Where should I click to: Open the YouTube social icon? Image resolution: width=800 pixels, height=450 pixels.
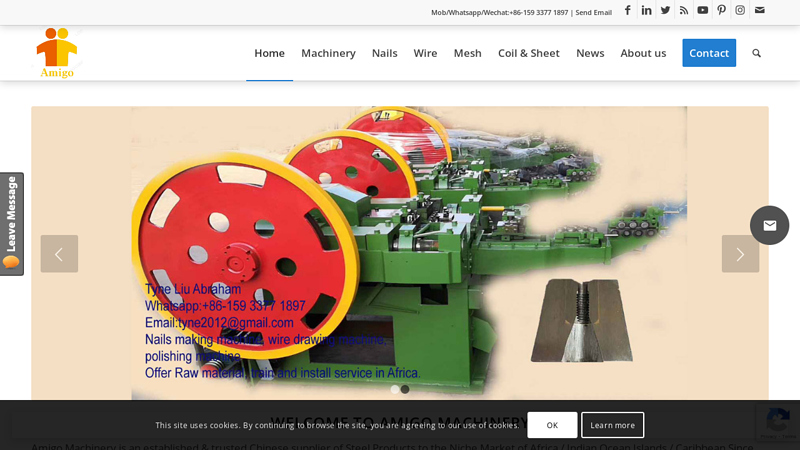703,10
